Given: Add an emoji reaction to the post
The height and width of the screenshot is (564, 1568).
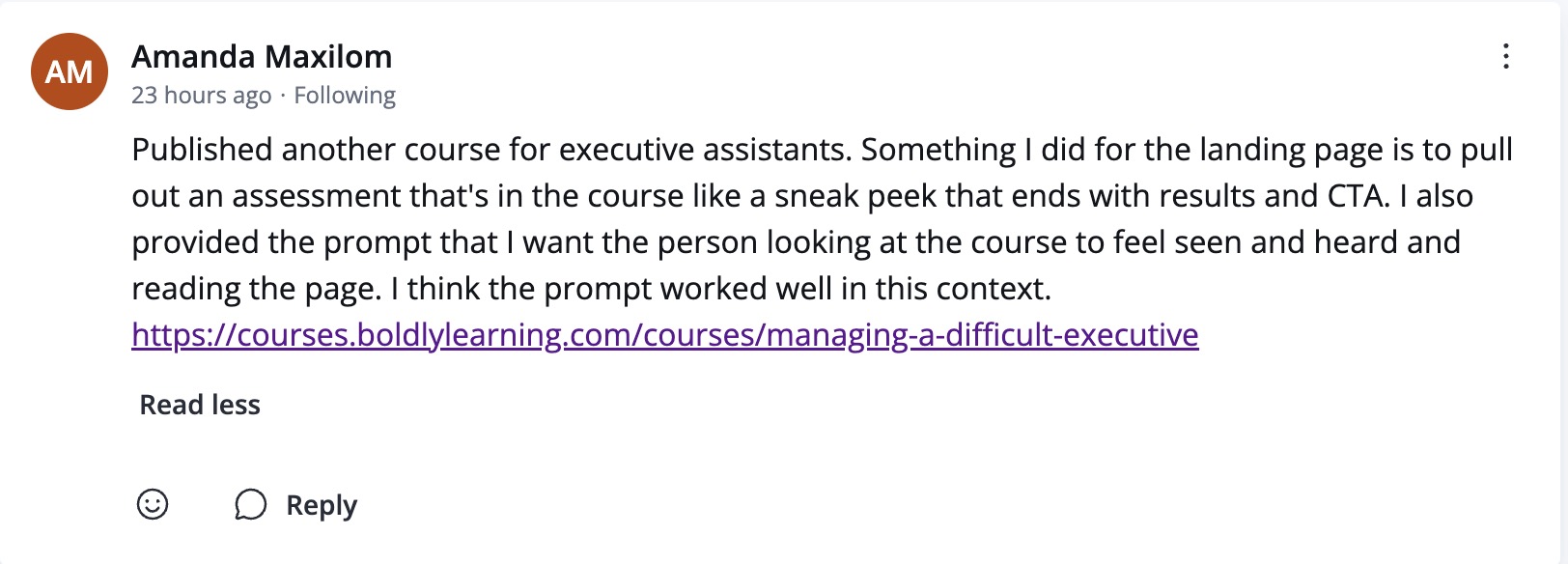Looking at the screenshot, I should (x=153, y=504).
